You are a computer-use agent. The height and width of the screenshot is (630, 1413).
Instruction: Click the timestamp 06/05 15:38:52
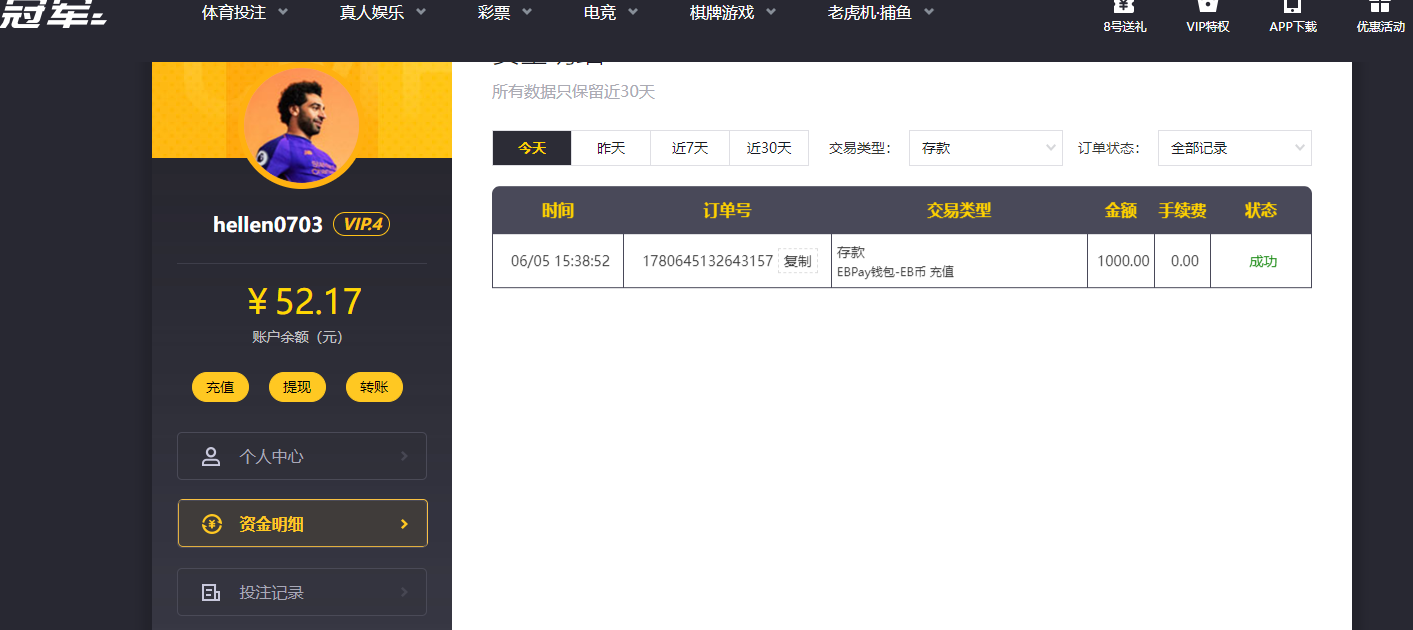pos(560,261)
